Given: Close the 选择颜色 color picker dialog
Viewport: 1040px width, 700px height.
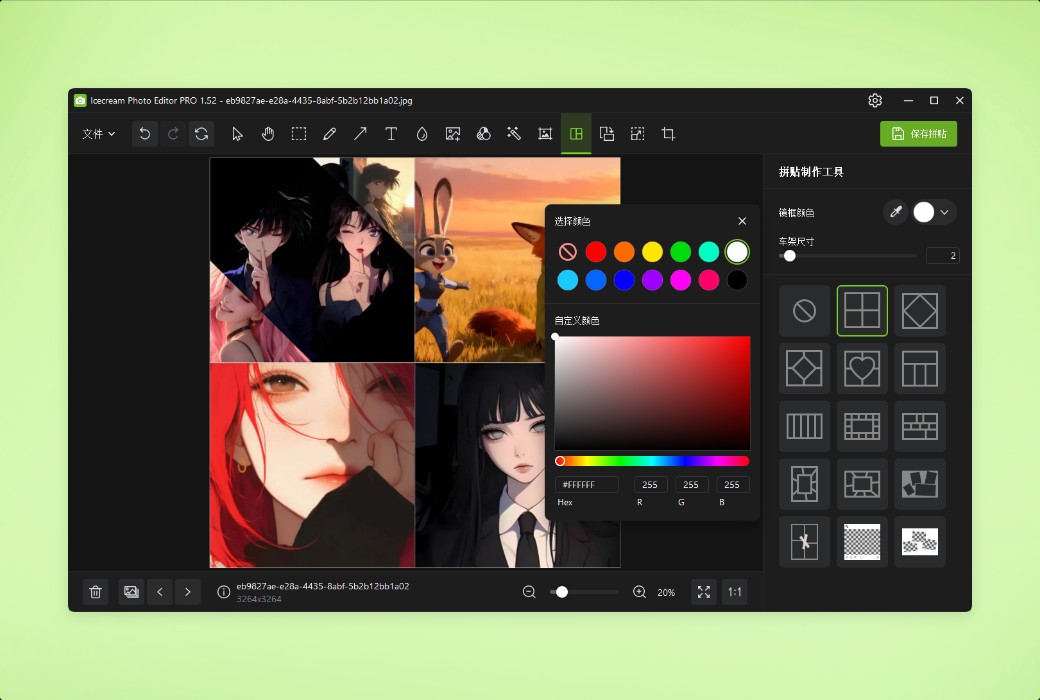Looking at the screenshot, I should click(x=742, y=221).
